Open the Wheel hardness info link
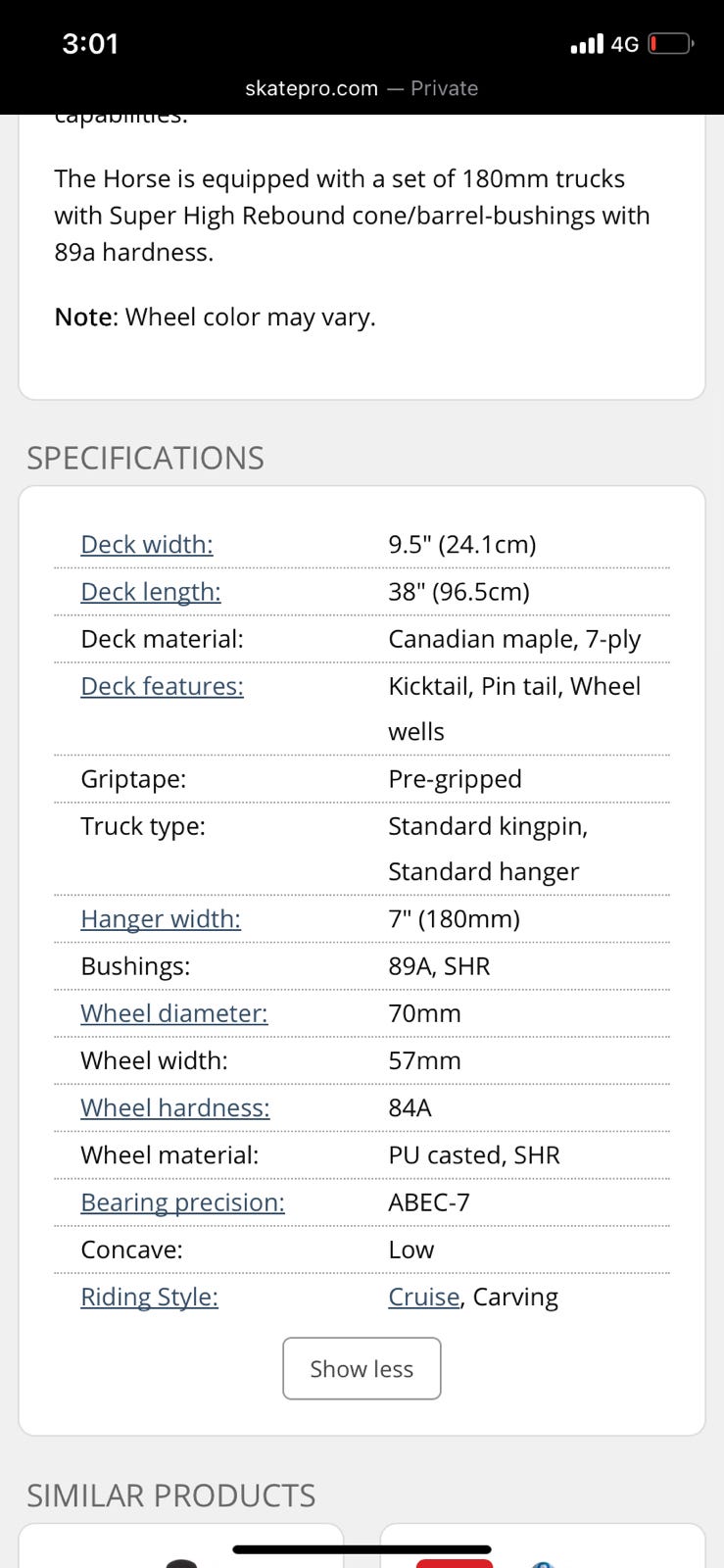 coord(174,1107)
